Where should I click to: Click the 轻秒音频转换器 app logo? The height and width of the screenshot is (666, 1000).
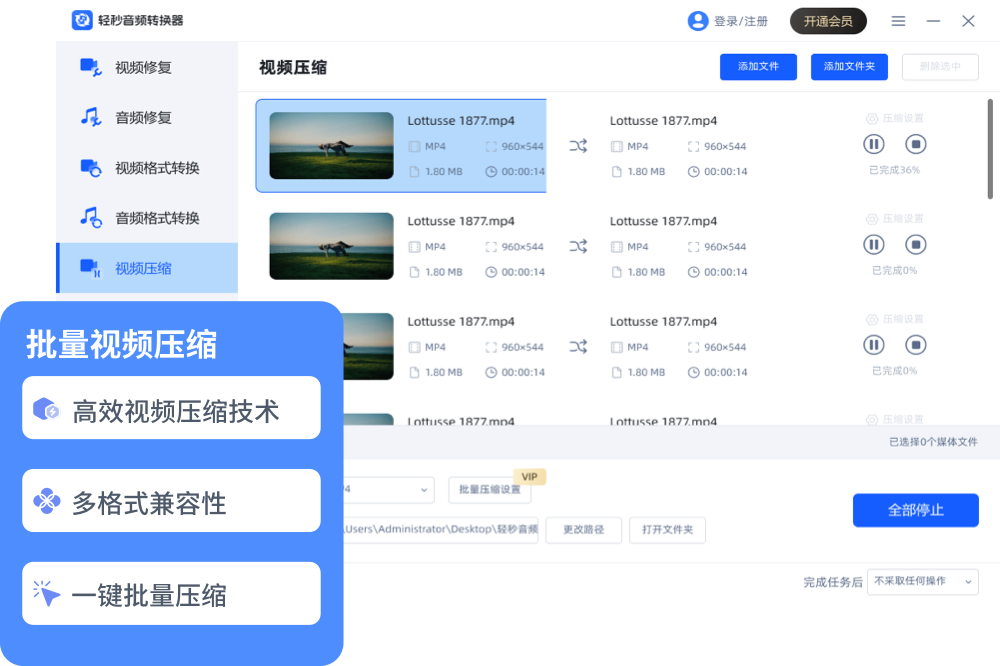[82, 20]
